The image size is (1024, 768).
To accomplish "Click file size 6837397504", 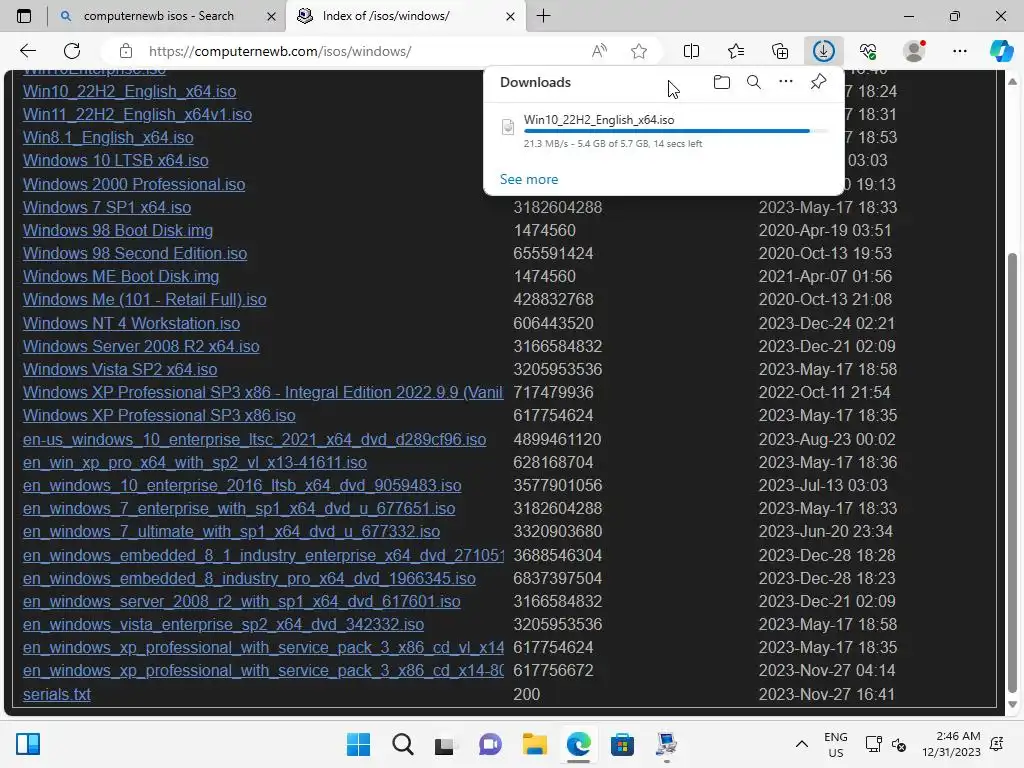I will tap(558, 578).
